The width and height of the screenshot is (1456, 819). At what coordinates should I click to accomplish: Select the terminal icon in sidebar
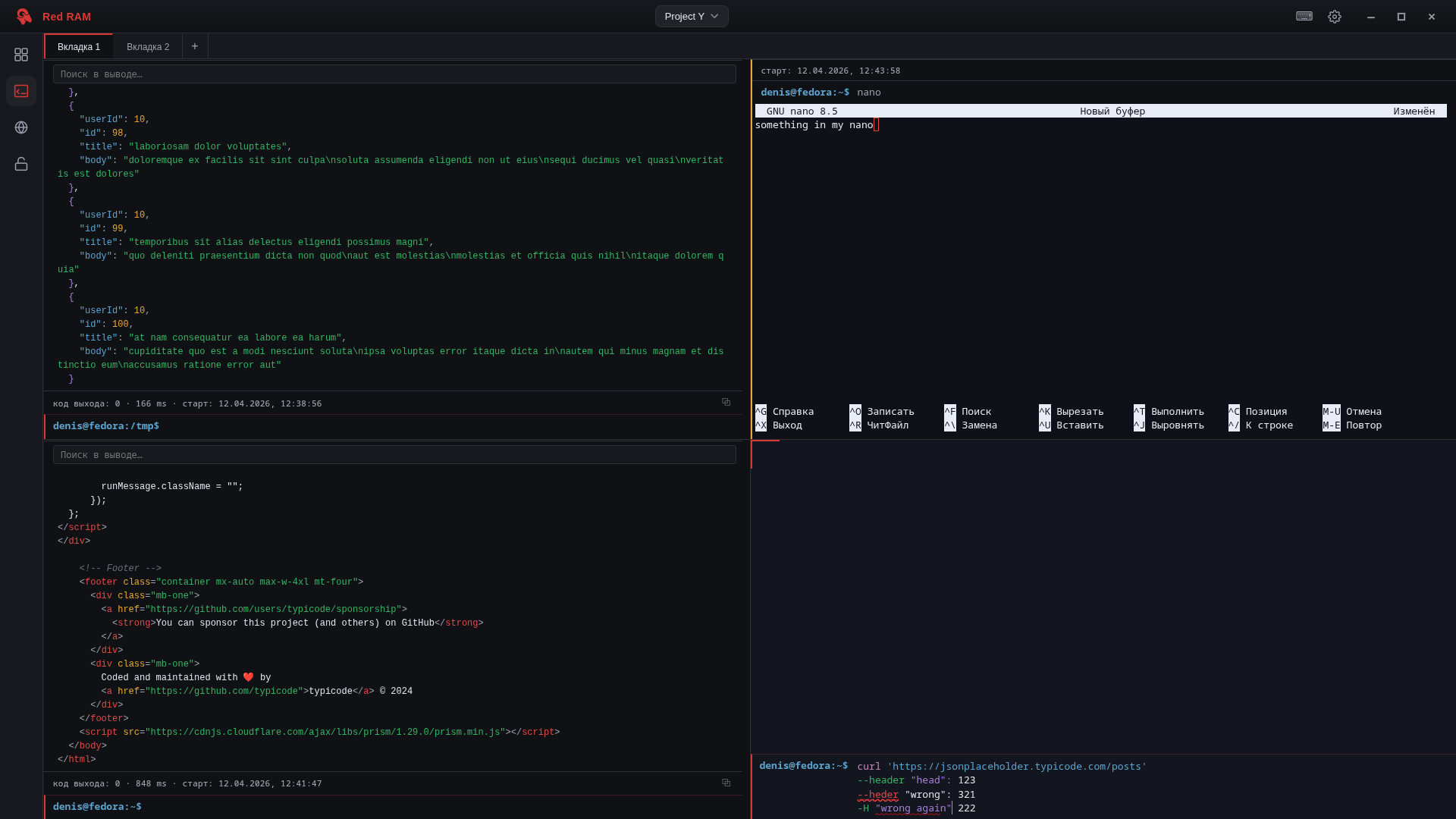coord(21,91)
